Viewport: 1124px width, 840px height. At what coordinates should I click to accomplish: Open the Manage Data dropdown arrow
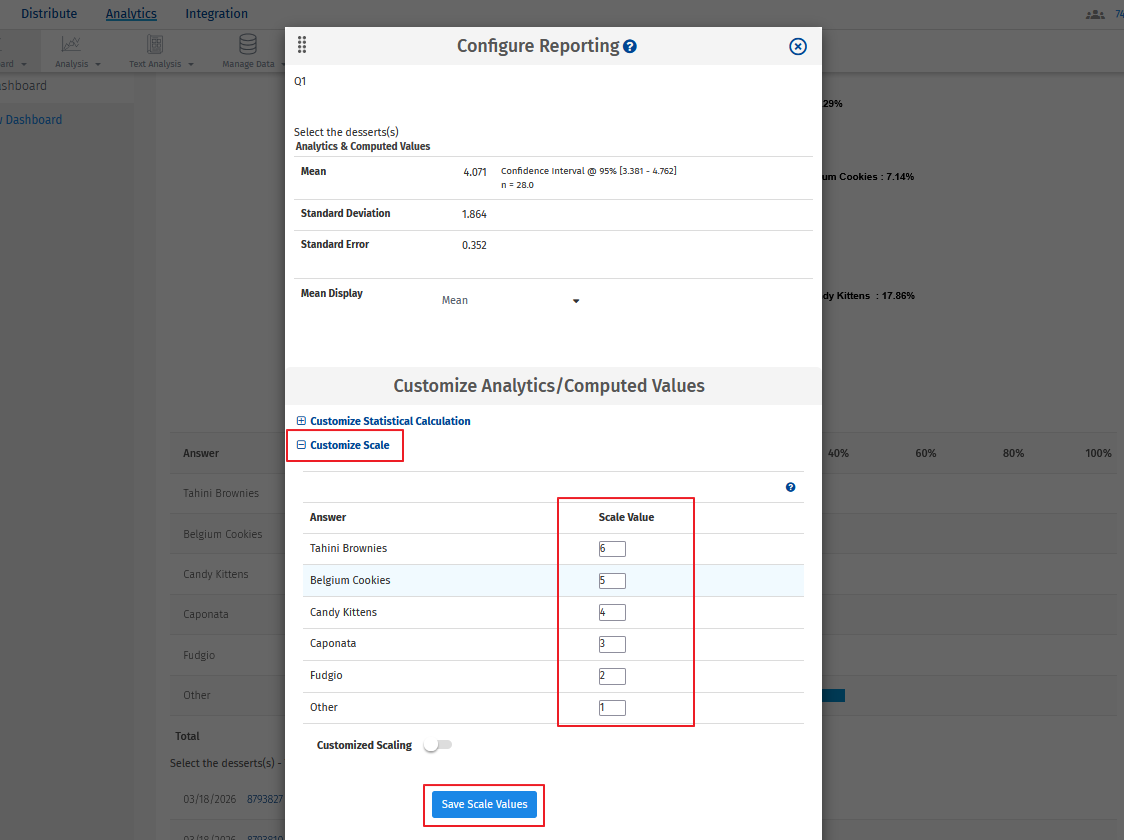284,62
